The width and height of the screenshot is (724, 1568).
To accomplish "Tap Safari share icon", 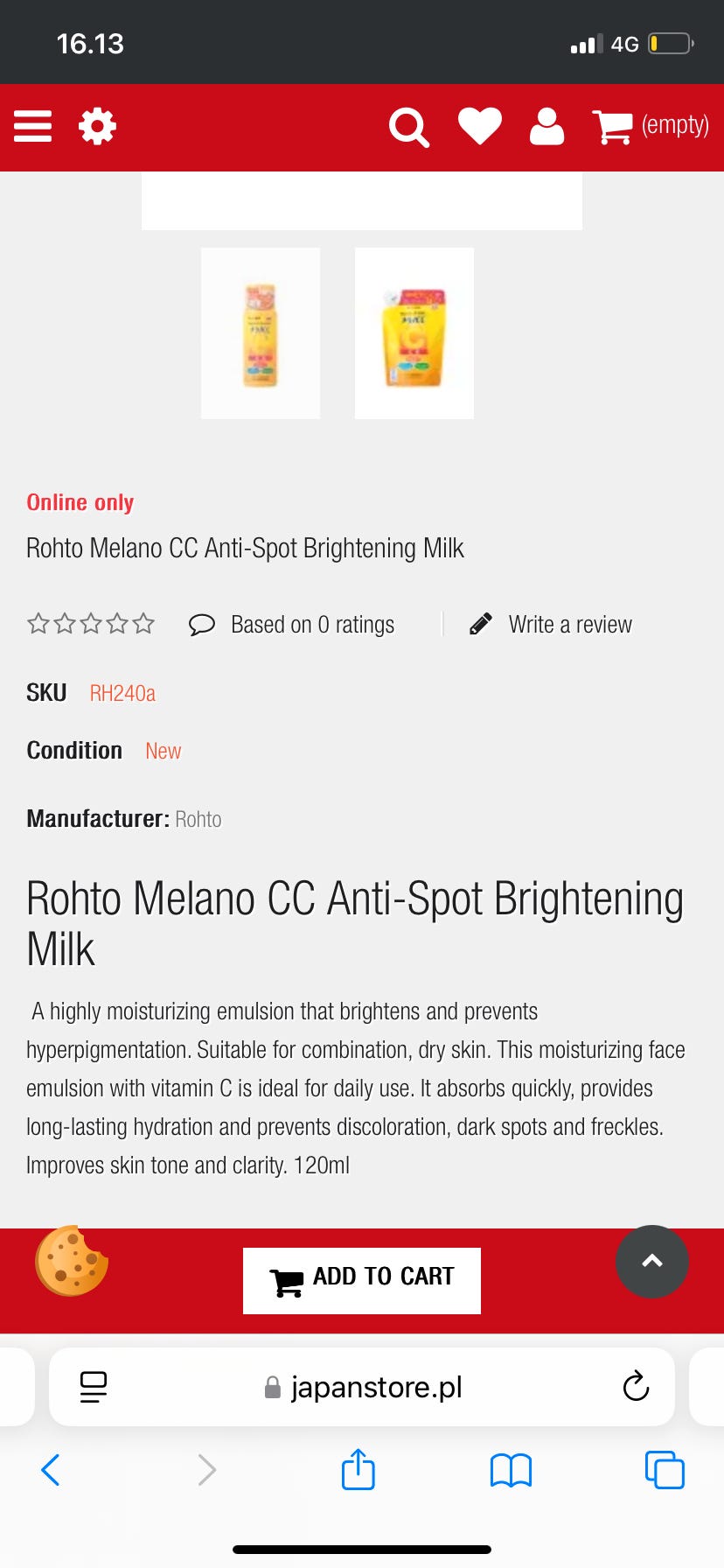I will point(359,1469).
